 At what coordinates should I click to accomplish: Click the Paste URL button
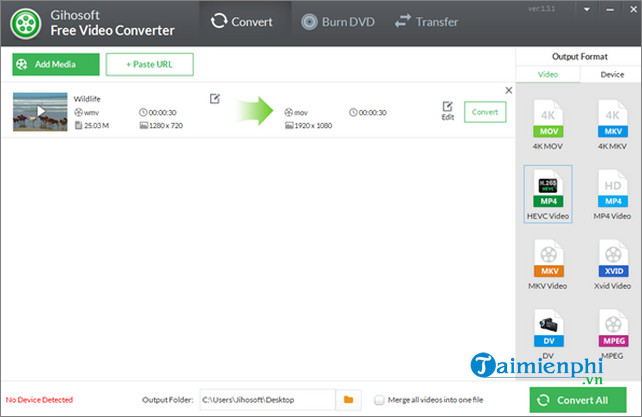point(149,64)
